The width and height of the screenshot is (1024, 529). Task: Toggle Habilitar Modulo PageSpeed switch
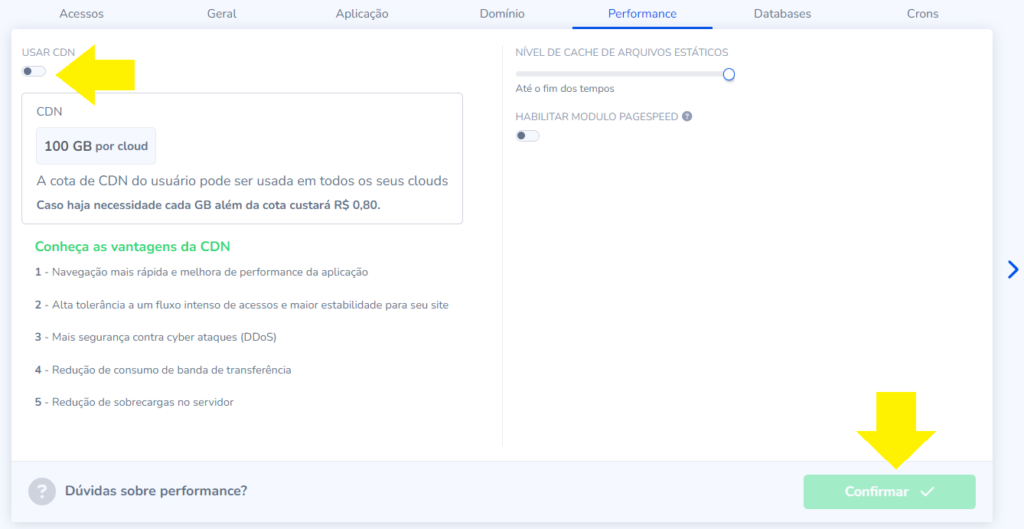coord(527,136)
